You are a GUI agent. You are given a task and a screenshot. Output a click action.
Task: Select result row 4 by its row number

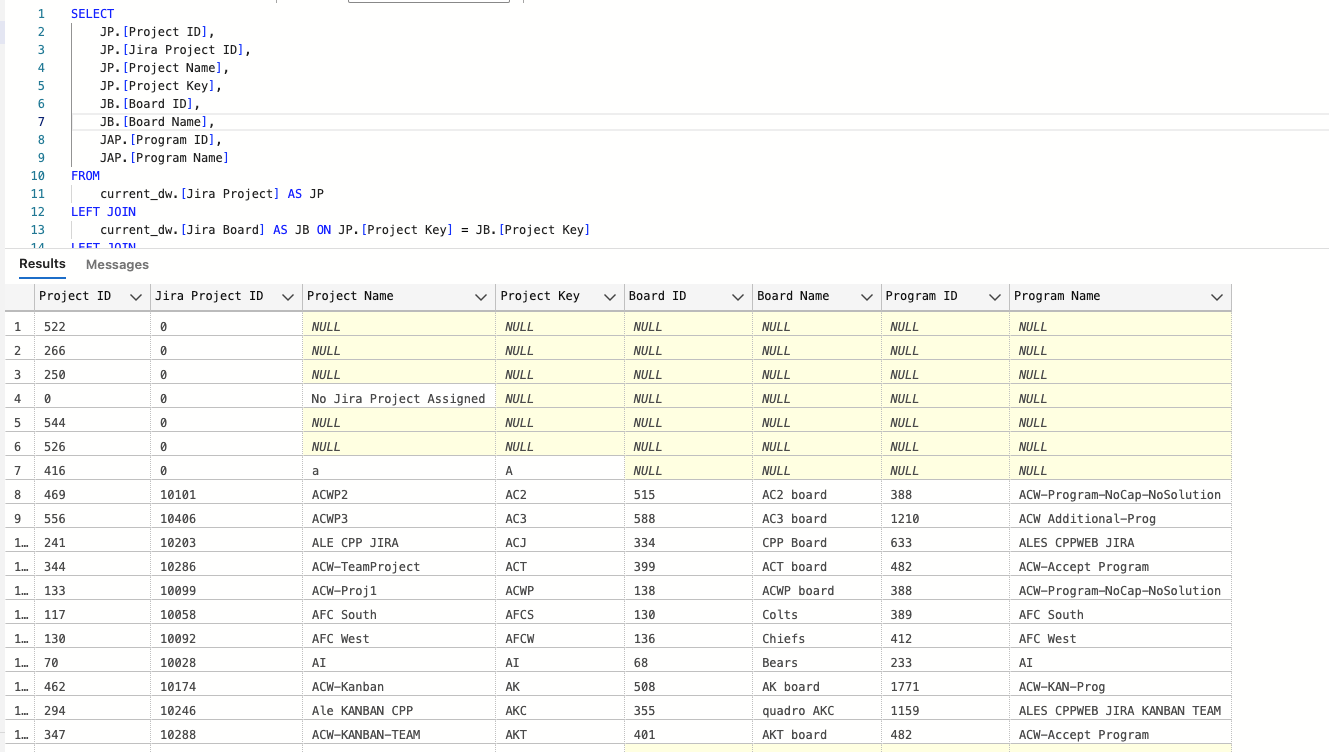(18, 399)
